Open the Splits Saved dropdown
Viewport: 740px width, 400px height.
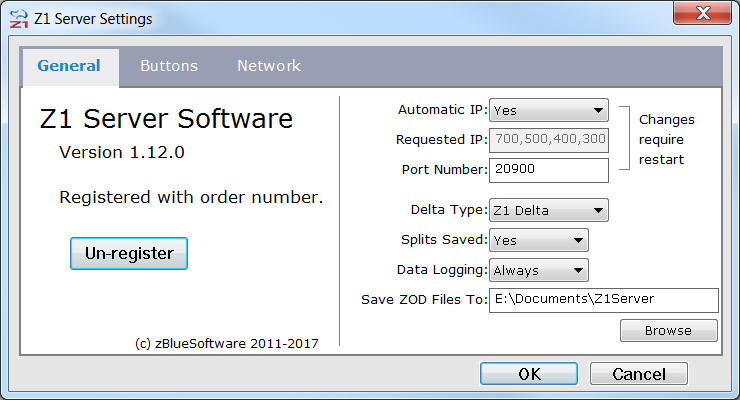pos(539,240)
